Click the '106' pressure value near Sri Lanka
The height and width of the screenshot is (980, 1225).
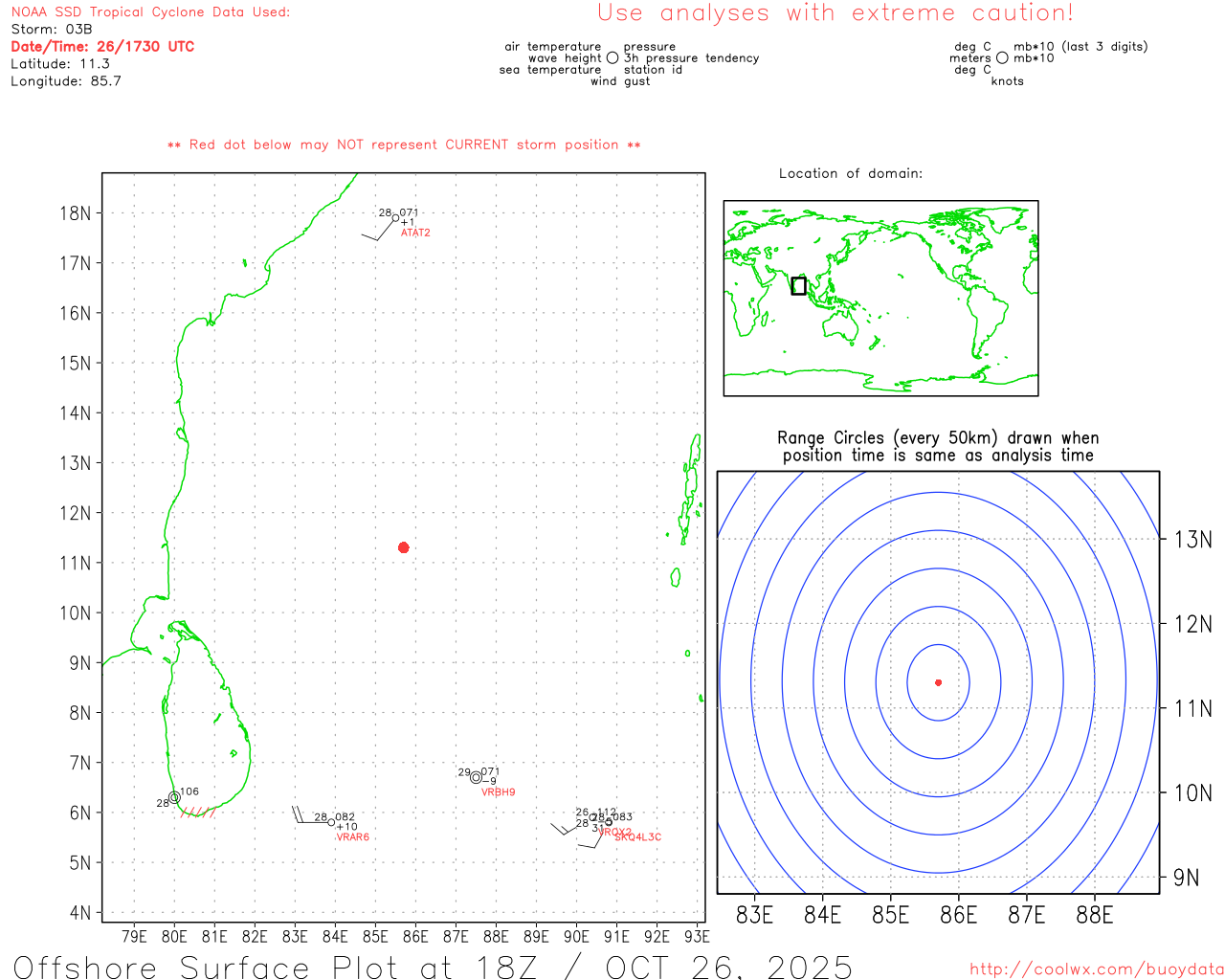[x=189, y=791]
